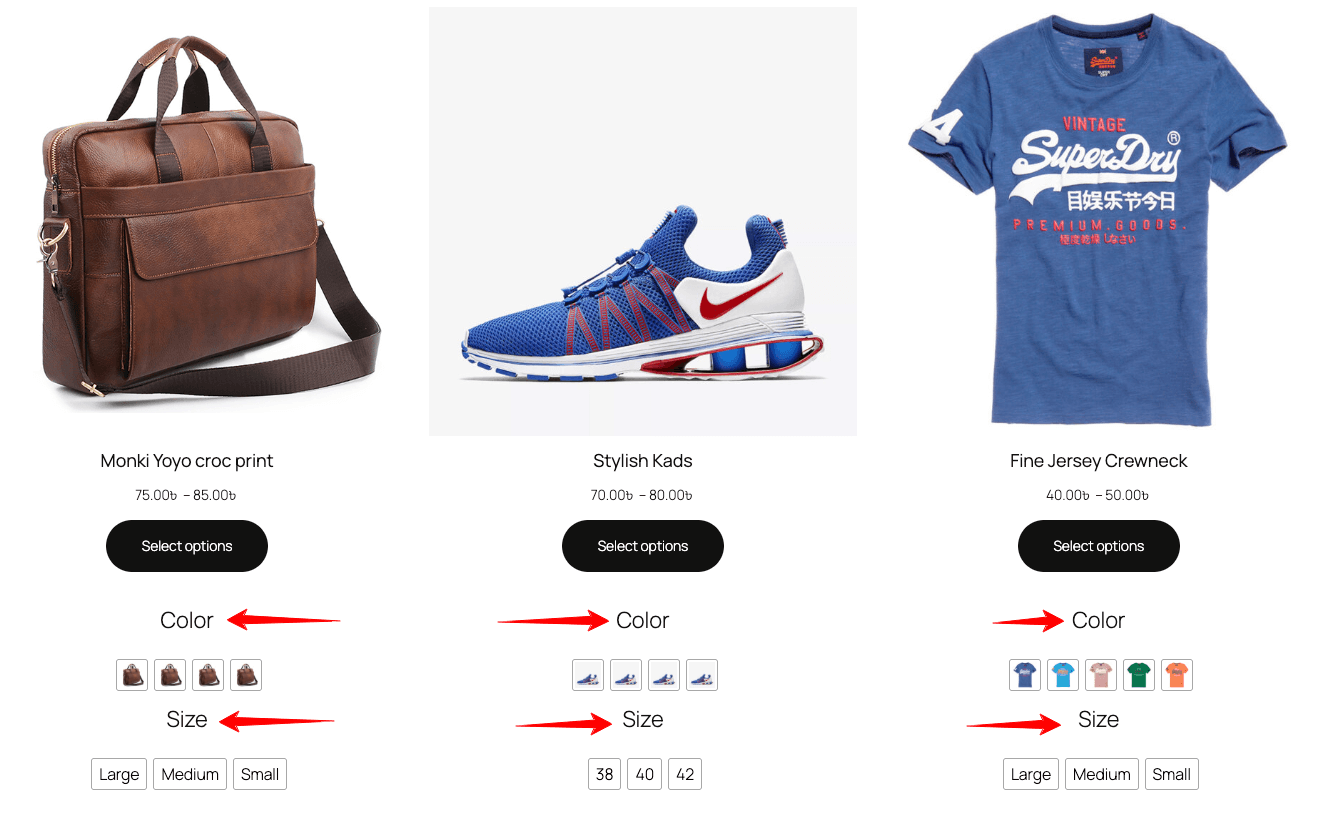Pick the last bag color swatch
The width and height of the screenshot is (1325, 813).
[246, 675]
